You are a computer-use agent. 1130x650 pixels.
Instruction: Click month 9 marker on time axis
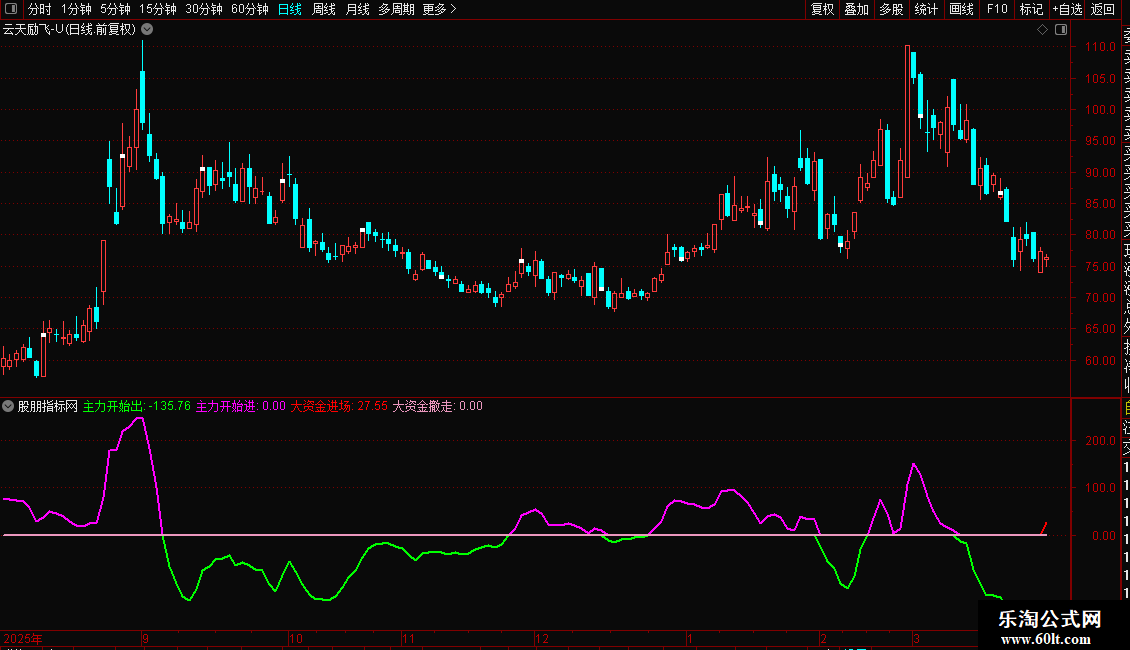146,638
